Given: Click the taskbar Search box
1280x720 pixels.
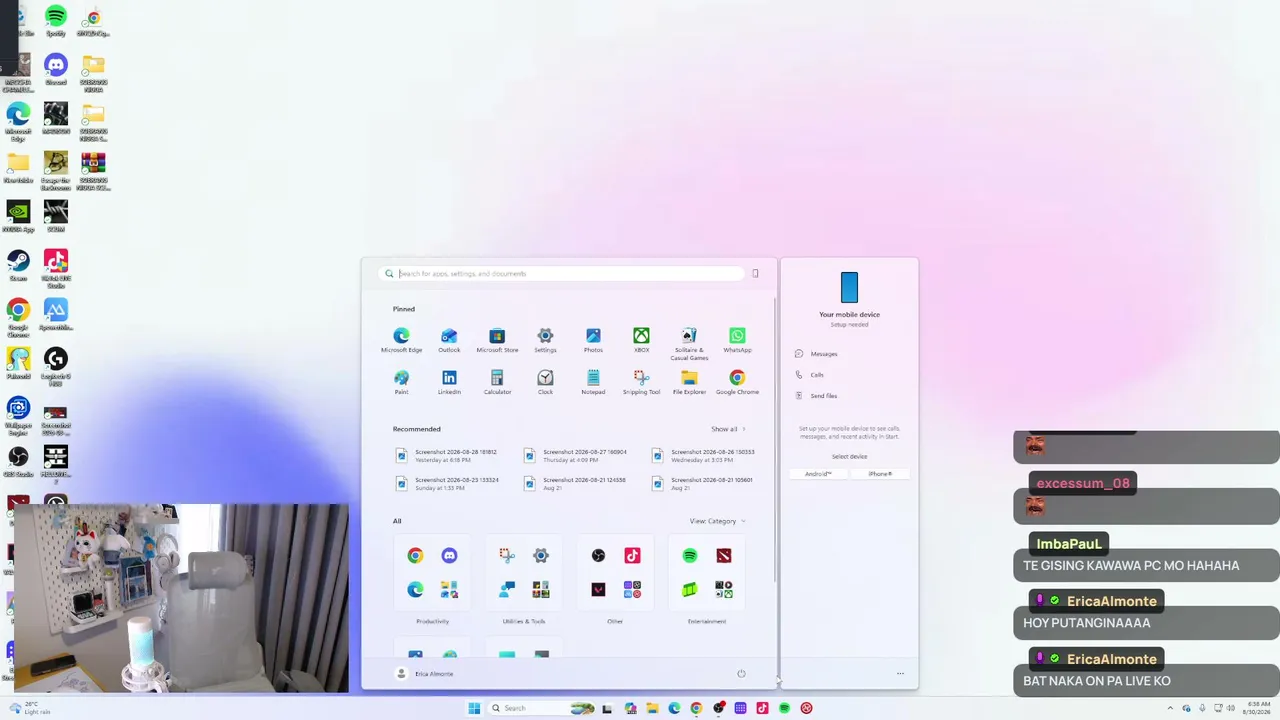Looking at the screenshot, I should pyautogui.click(x=542, y=708).
